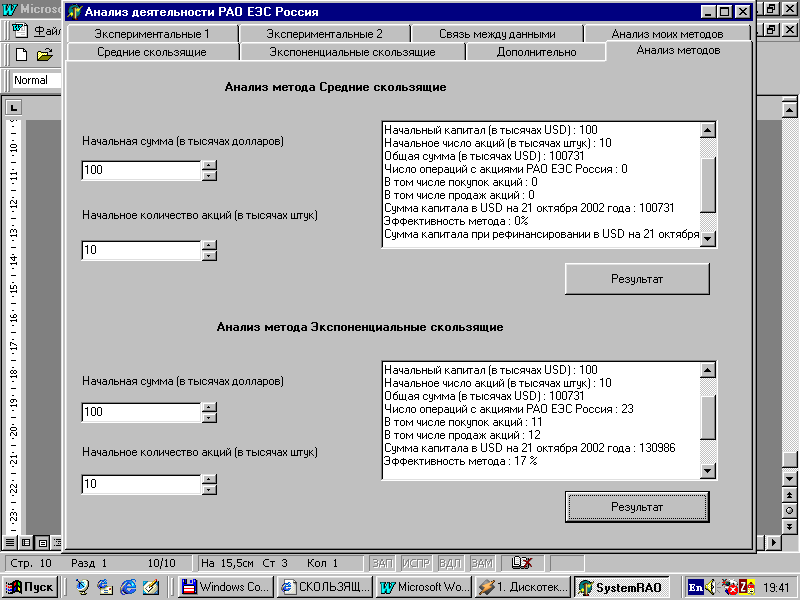The width and height of the screenshot is (800, 600).
Task: Switch to Windows Commander taskbar button
Action: pyautogui.click(x=227, y=587)
